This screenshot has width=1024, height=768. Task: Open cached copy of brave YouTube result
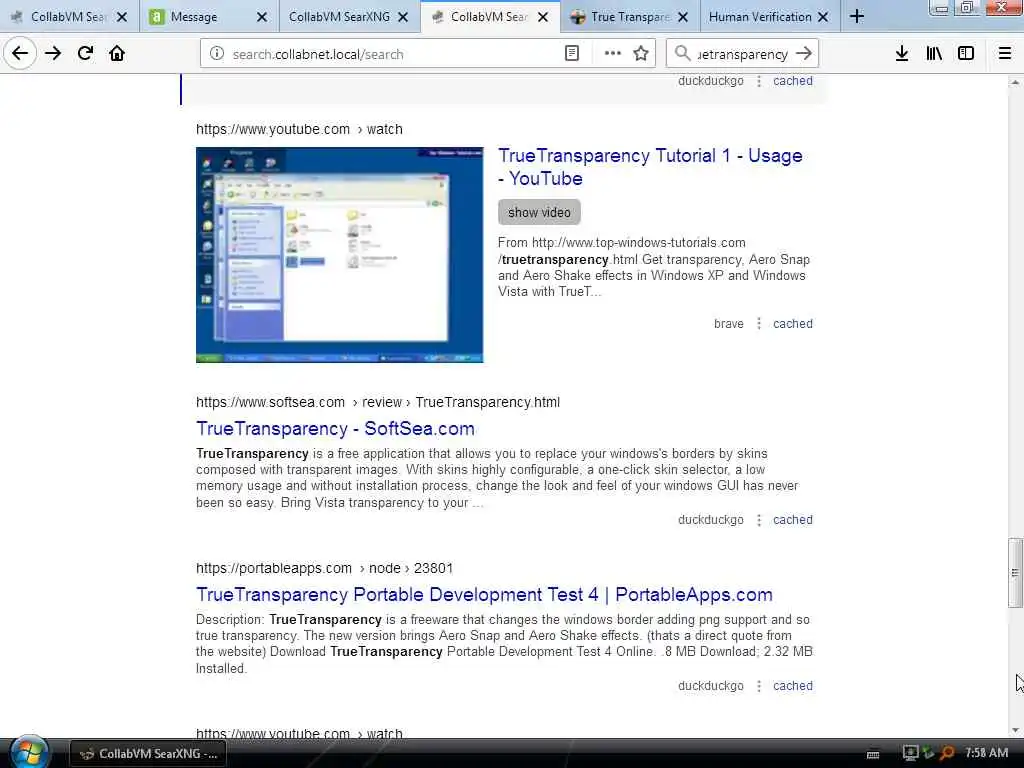pyautogui.click(x=793, y=323)
